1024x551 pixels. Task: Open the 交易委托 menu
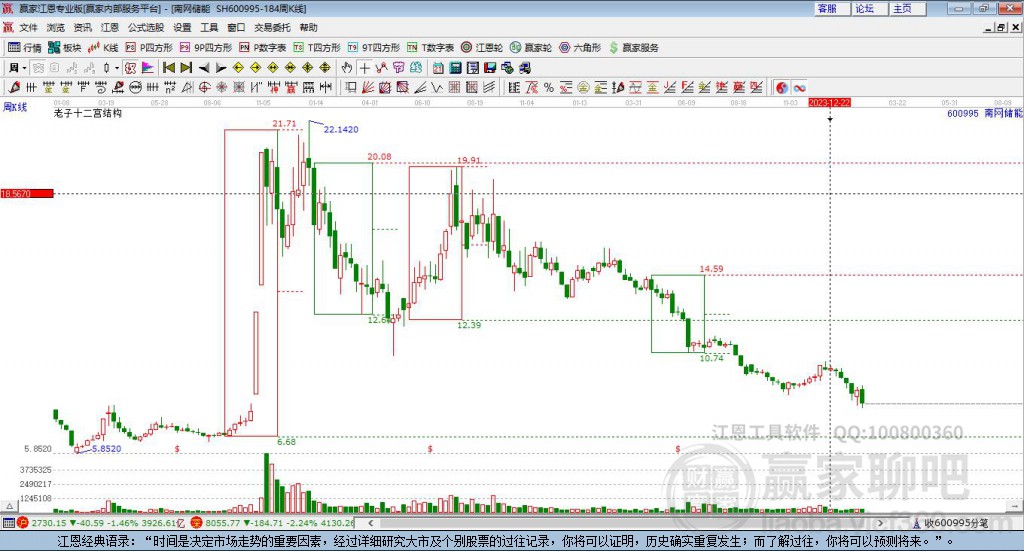pyautogui.click(x=272, y=27)
